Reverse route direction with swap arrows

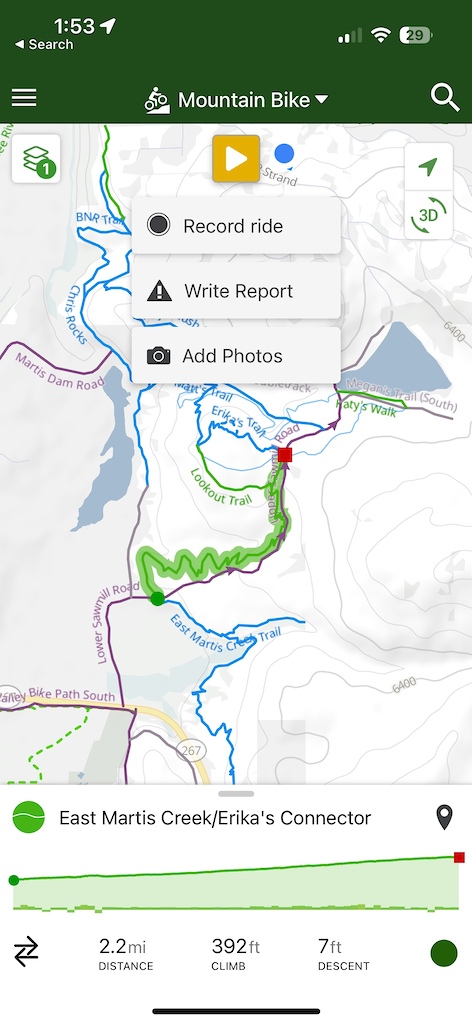tap(26, 952)
